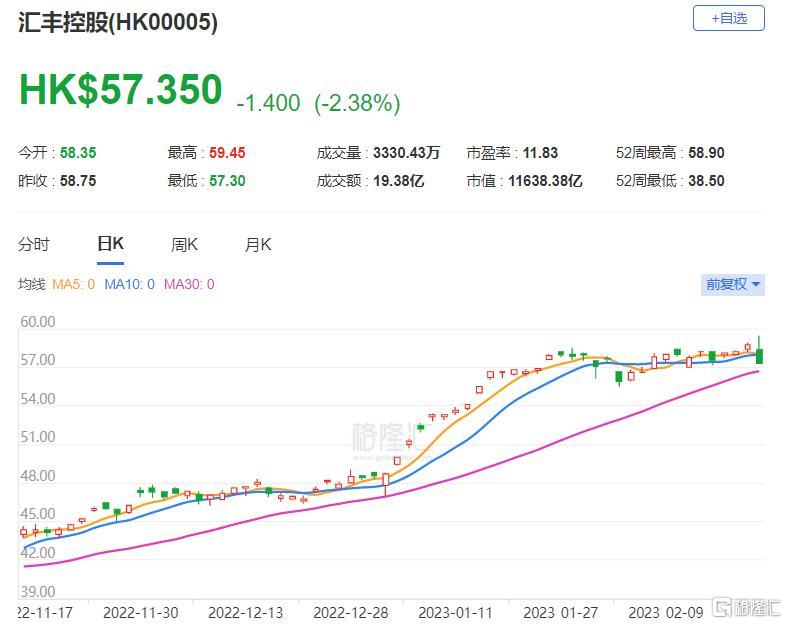The height and width of the screenshot is (624, 787).
Task: Click the 2022-12-13 date axis label
Action: [x=245, y=613]
